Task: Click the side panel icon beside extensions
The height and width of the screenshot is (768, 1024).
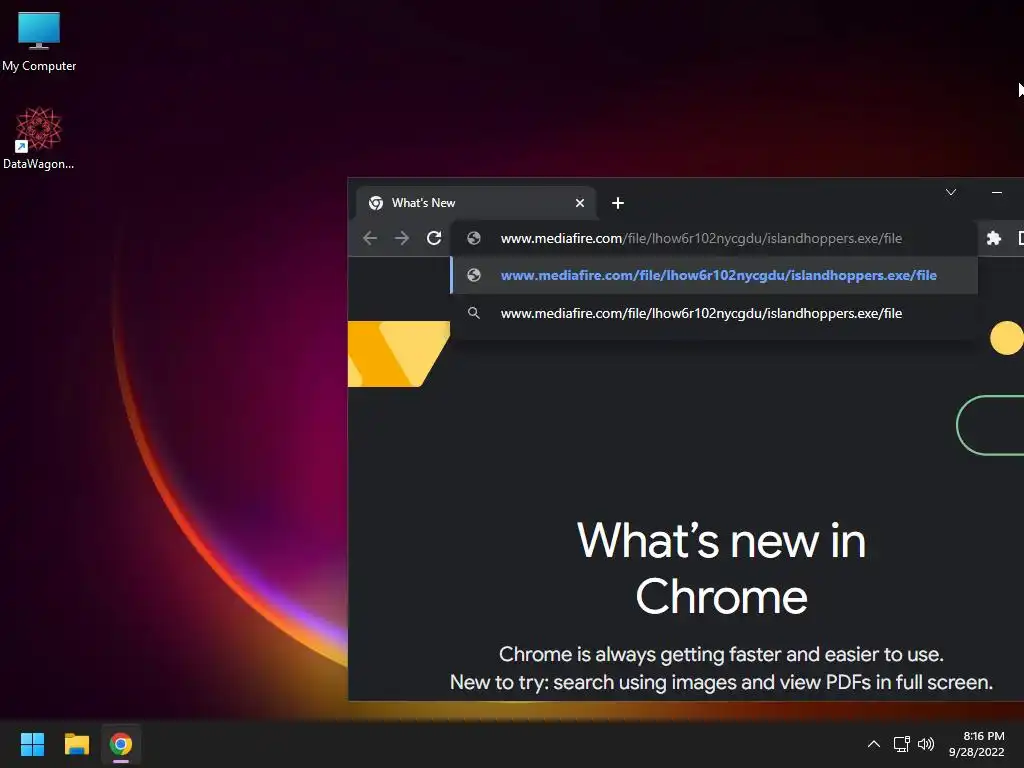Action: pyautogui.click(x=1021, y=238)
